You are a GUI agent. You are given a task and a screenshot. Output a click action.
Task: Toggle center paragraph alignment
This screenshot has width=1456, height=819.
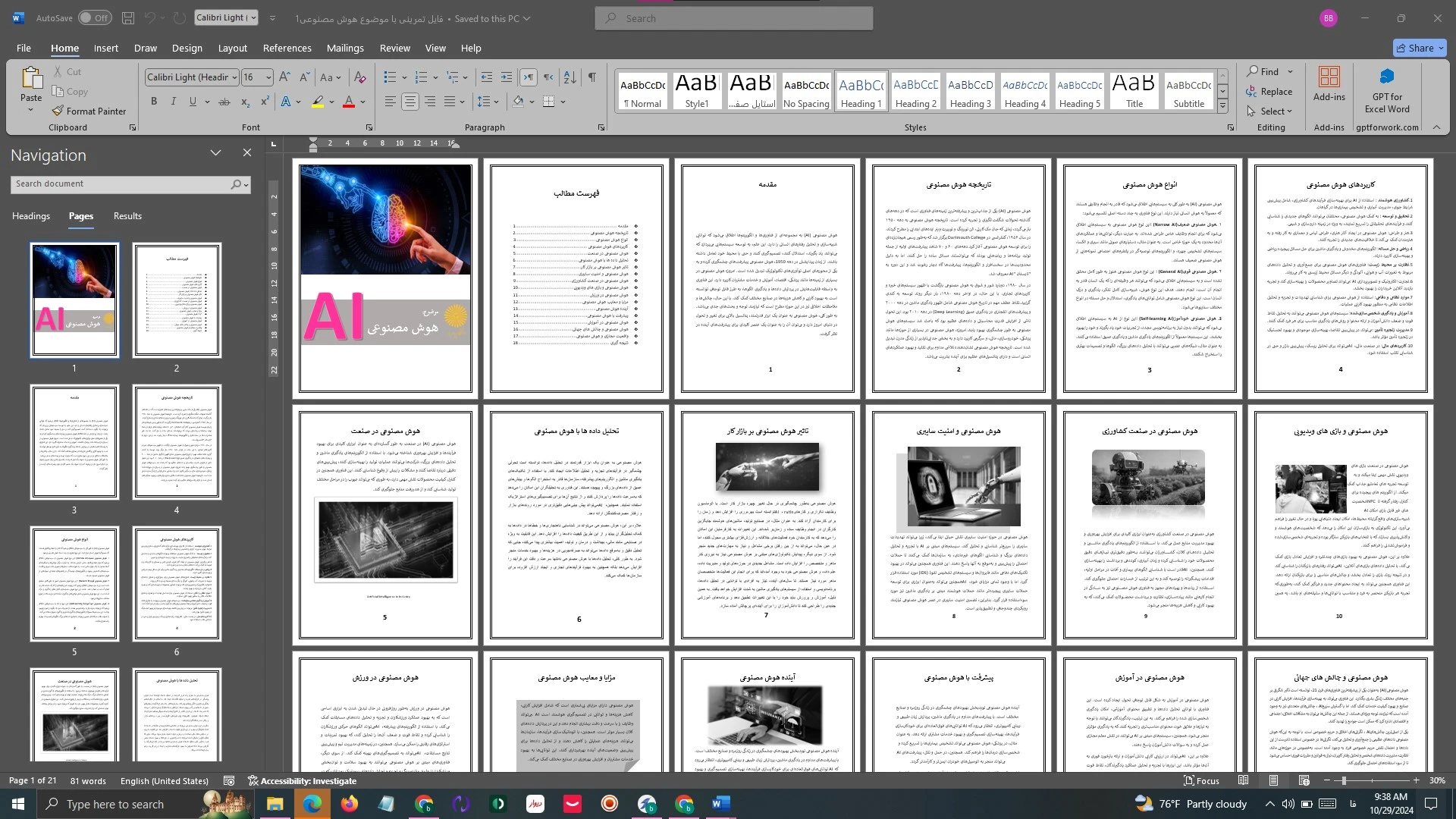click(x=409, y=102)
